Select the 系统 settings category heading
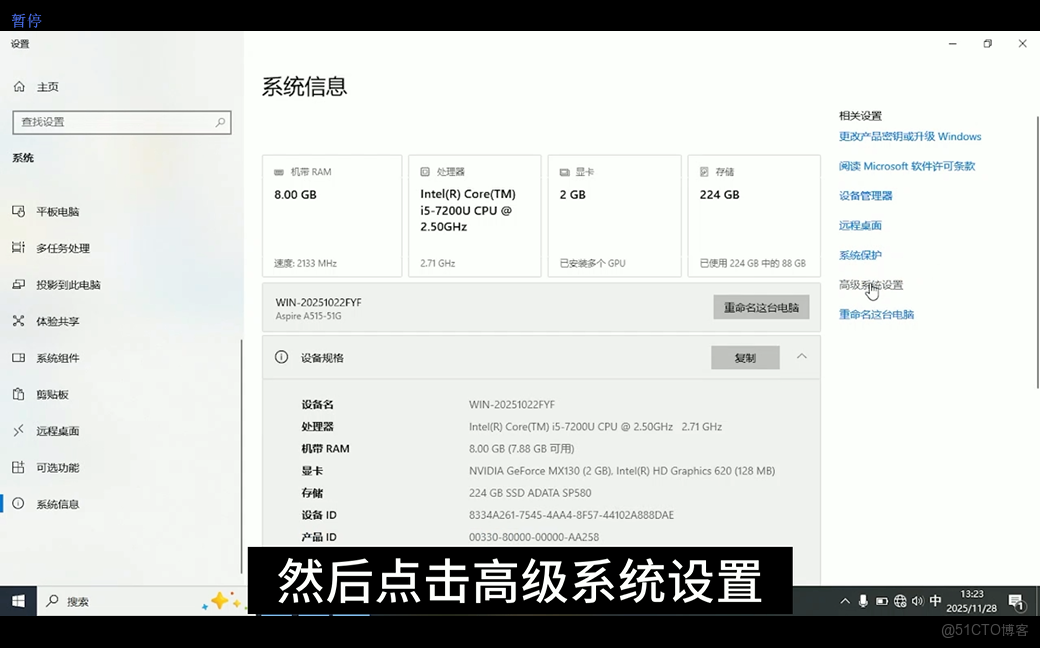Screen dimensions: 1040x648 point(22,157)
